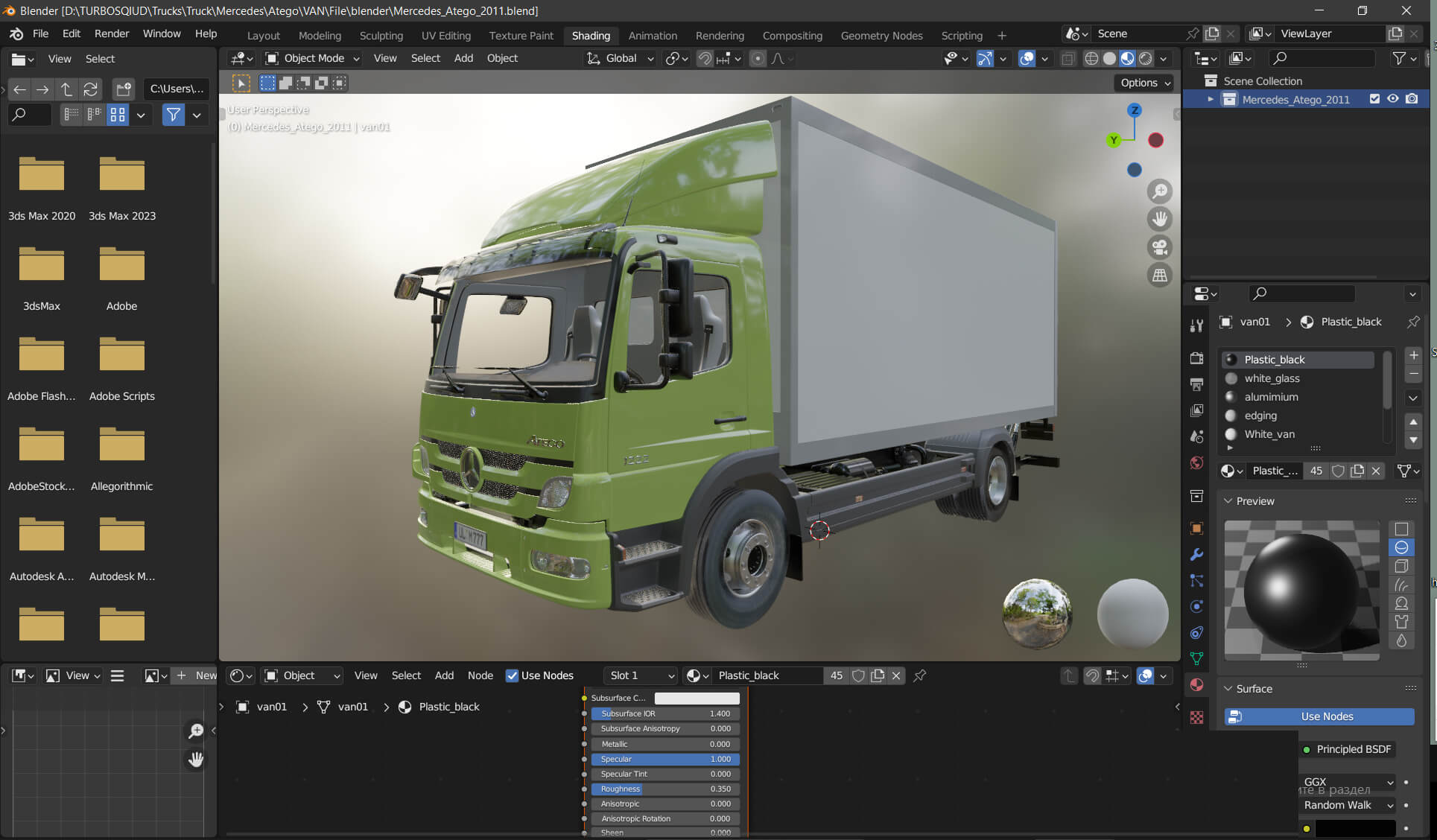Toggle fake user shield for Plastic_black
This screenshot has width=1437, height=840.
coord(1338,471)
